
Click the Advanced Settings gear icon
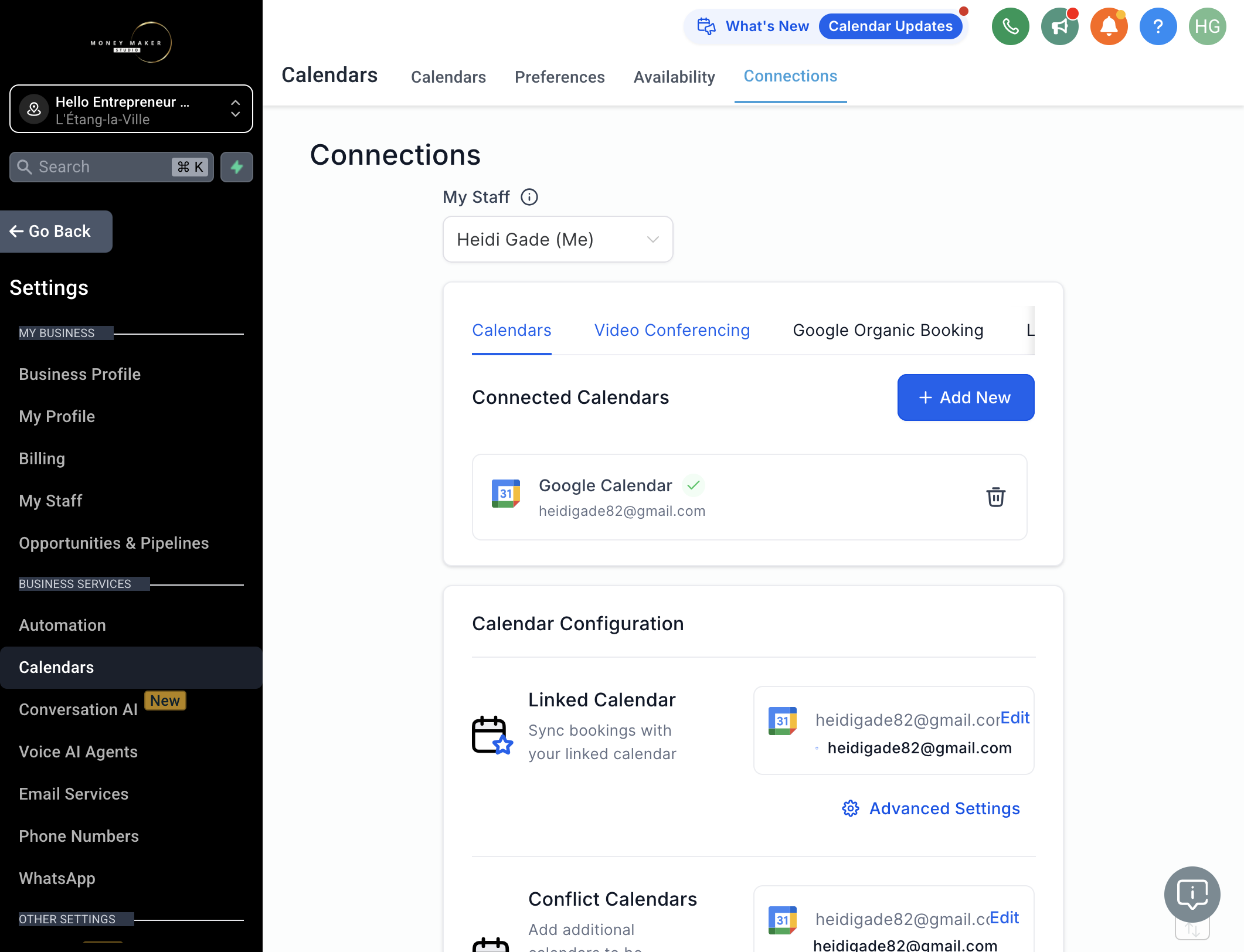[x=851, y=808]
